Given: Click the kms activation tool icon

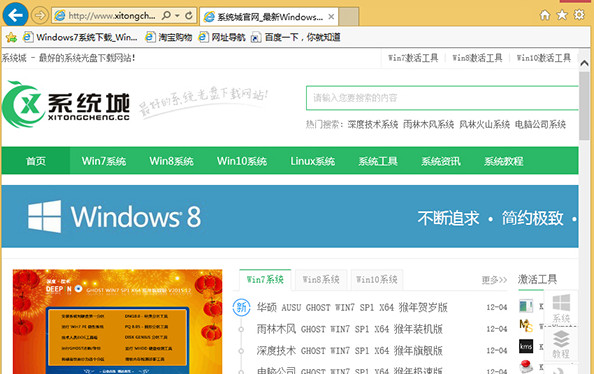Looking at the screenshot, I should click(526, 346).
